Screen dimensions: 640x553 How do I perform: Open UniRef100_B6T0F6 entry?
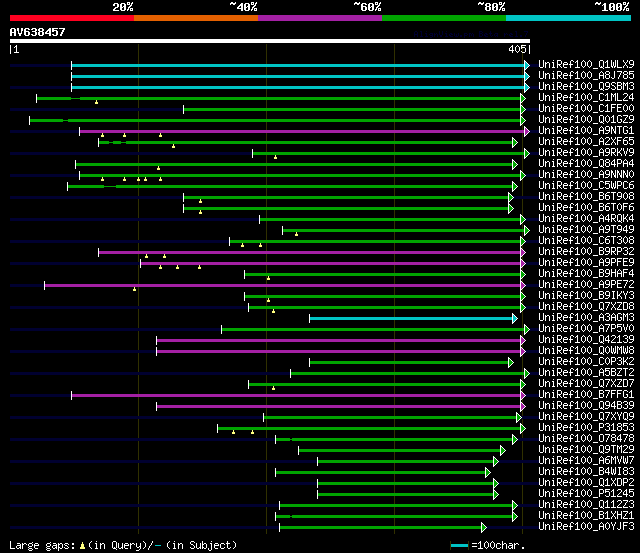586,208
